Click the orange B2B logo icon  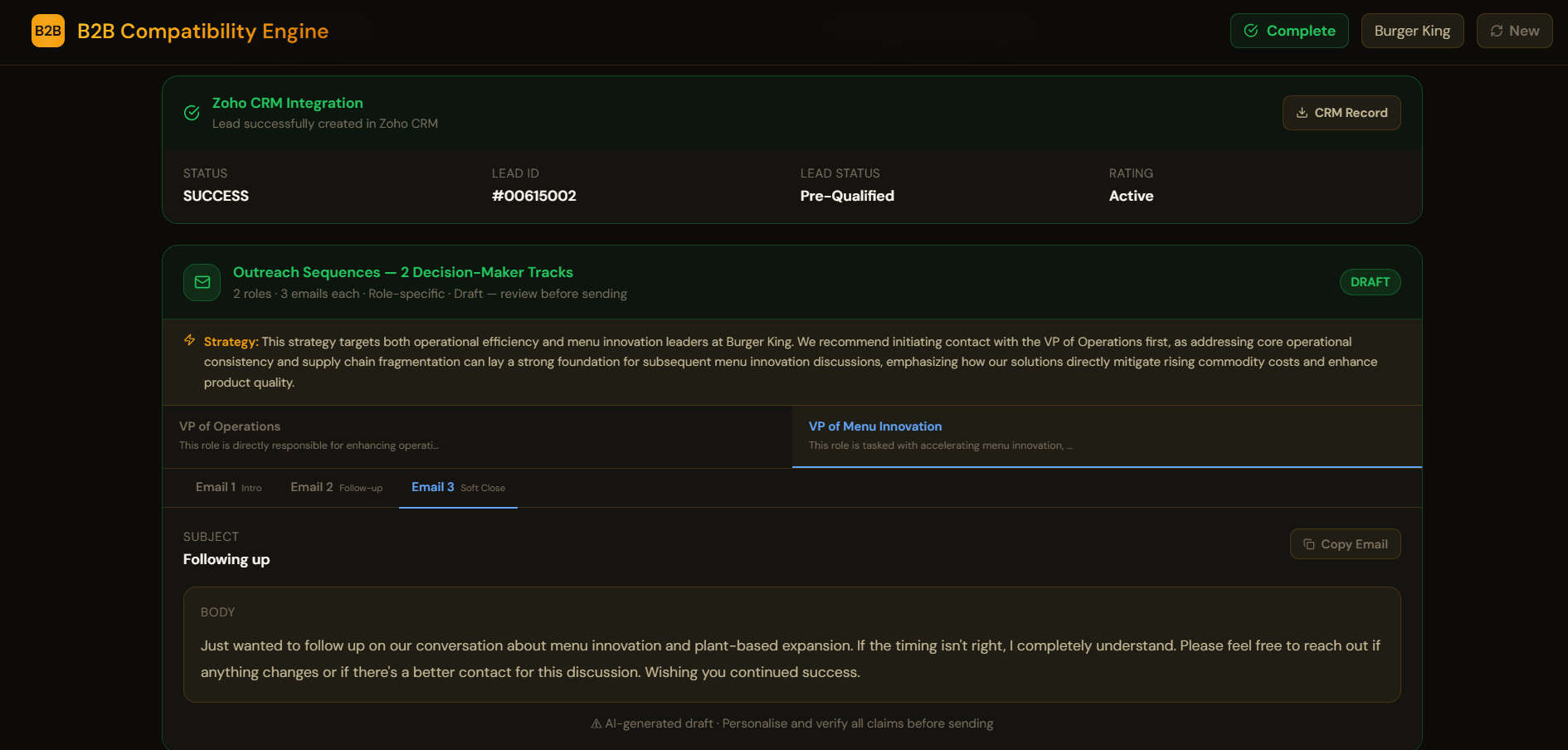pyautogui.click(x=48, y=31)
